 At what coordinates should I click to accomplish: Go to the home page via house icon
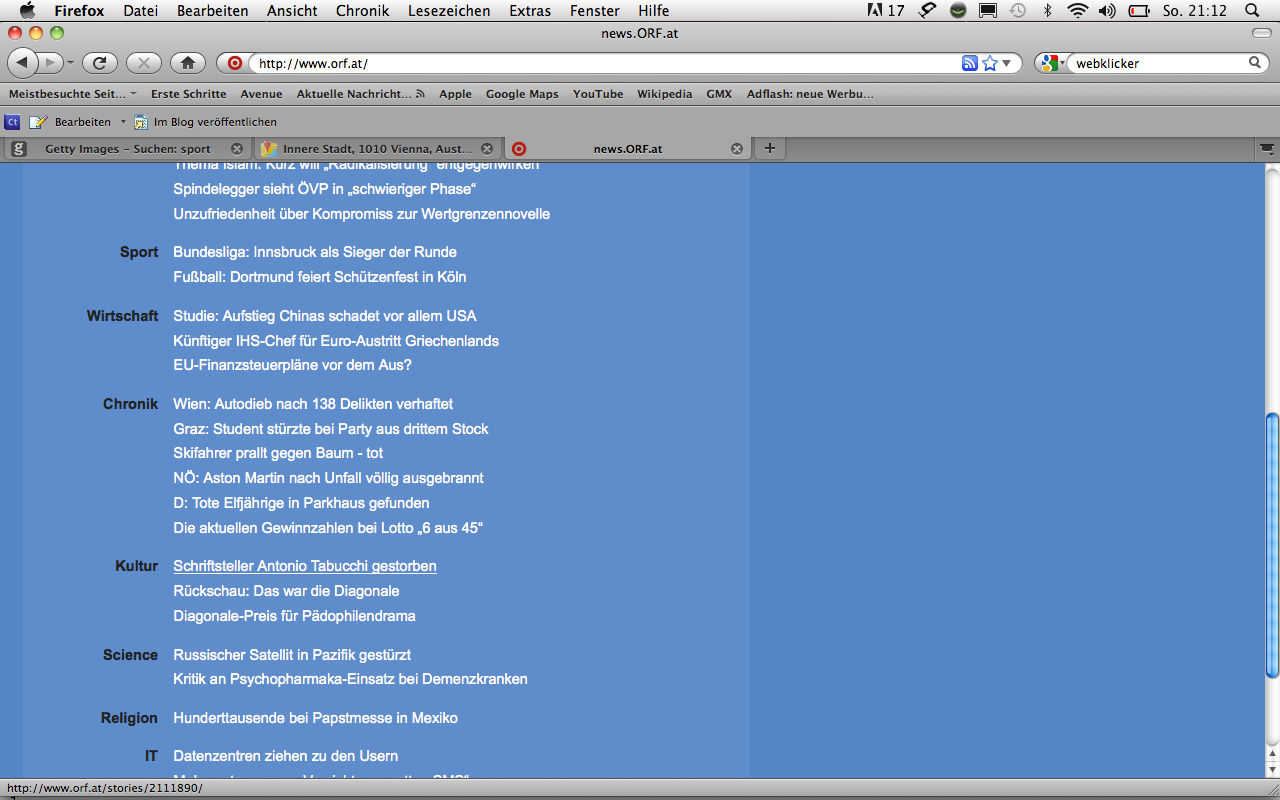point(187,63)
